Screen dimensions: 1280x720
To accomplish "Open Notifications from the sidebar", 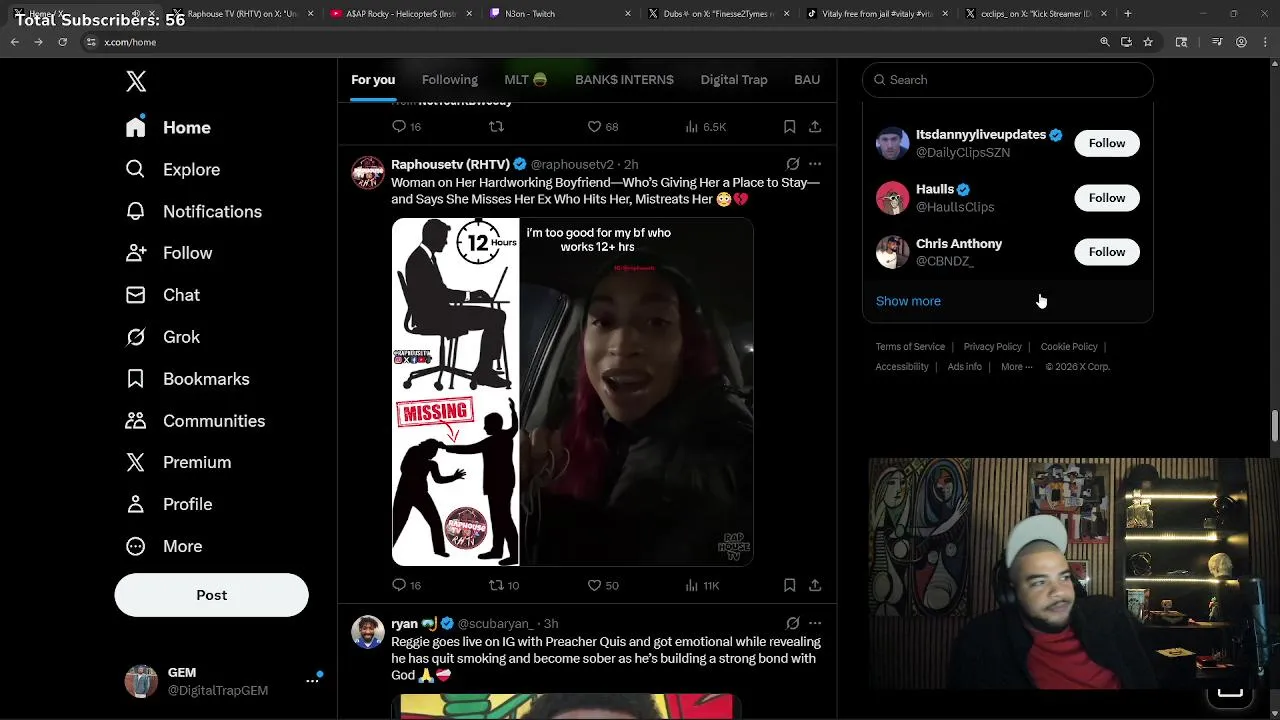I will pyautogui.click(x=193, y=212).
